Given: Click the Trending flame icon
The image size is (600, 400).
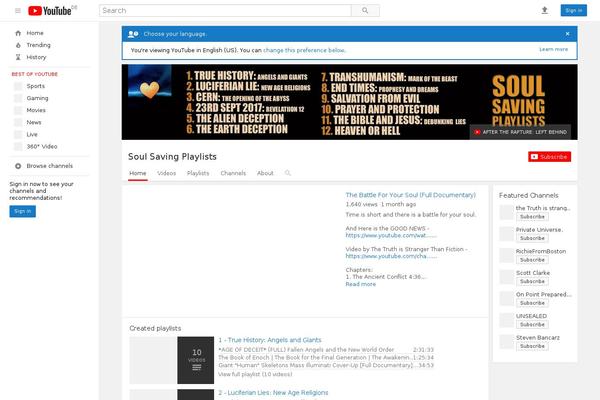Looking at the screenshot, I should [18, 45].
